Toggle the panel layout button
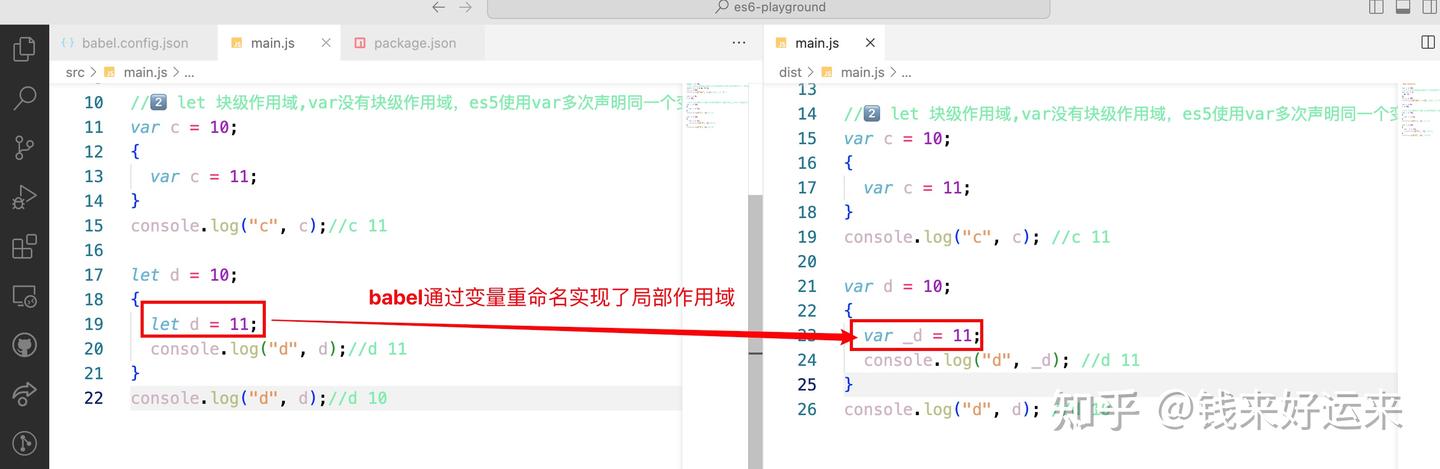The image size is (1440, 469). coord(1402,7)
